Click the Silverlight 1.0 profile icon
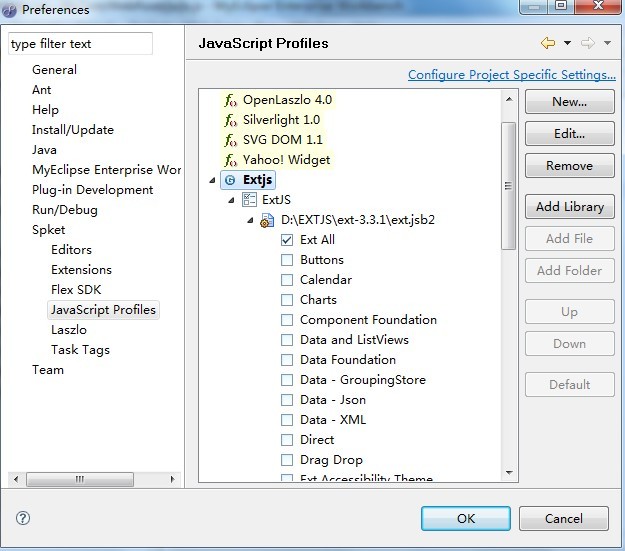The width and height of the screenshot is (625, 551). [230, 120]
